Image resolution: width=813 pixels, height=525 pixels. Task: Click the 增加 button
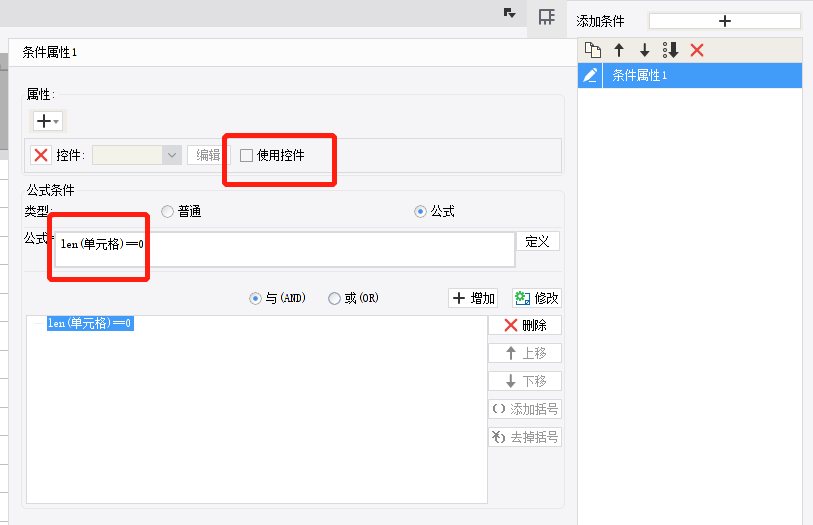[473, 298]
